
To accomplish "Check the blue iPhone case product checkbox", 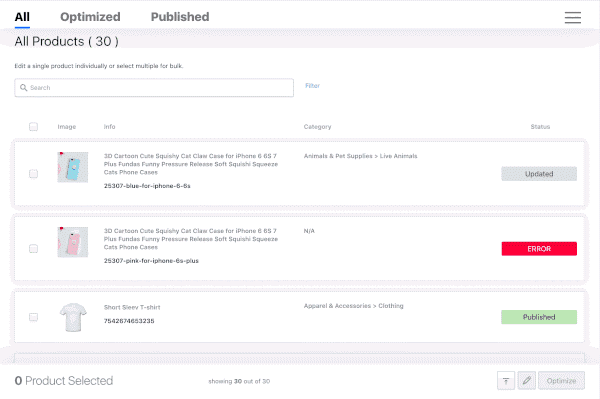I will pos(33,174).
